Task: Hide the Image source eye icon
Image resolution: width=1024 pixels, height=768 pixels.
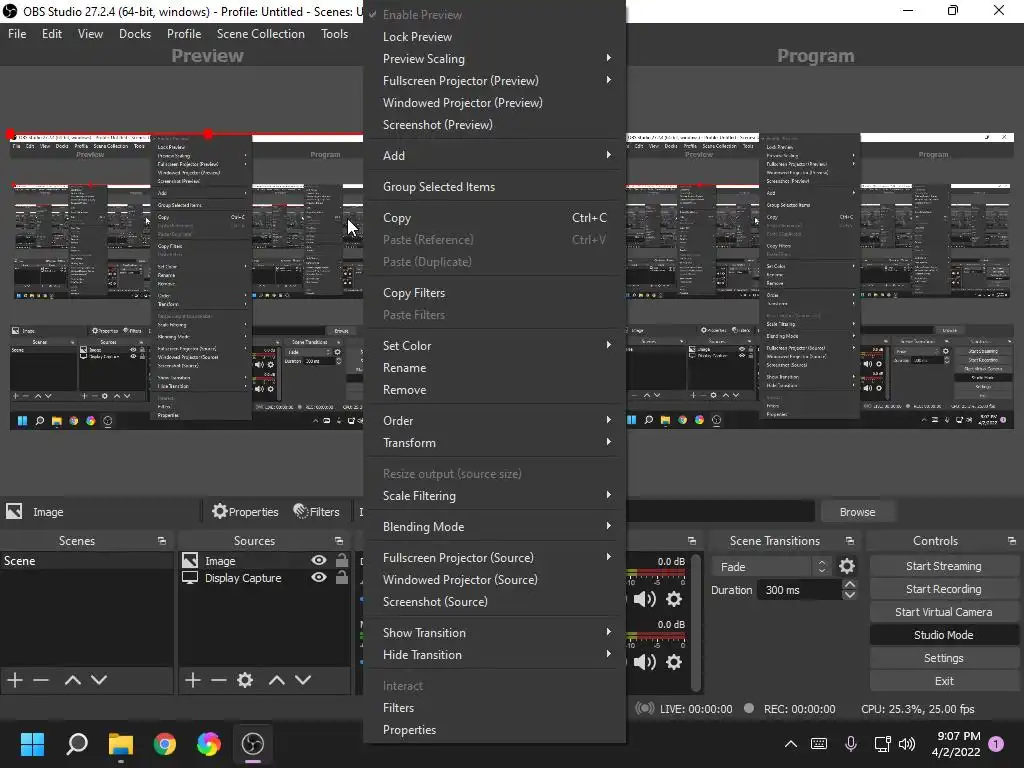Action: pyautogui.click(x=319, y=560)
